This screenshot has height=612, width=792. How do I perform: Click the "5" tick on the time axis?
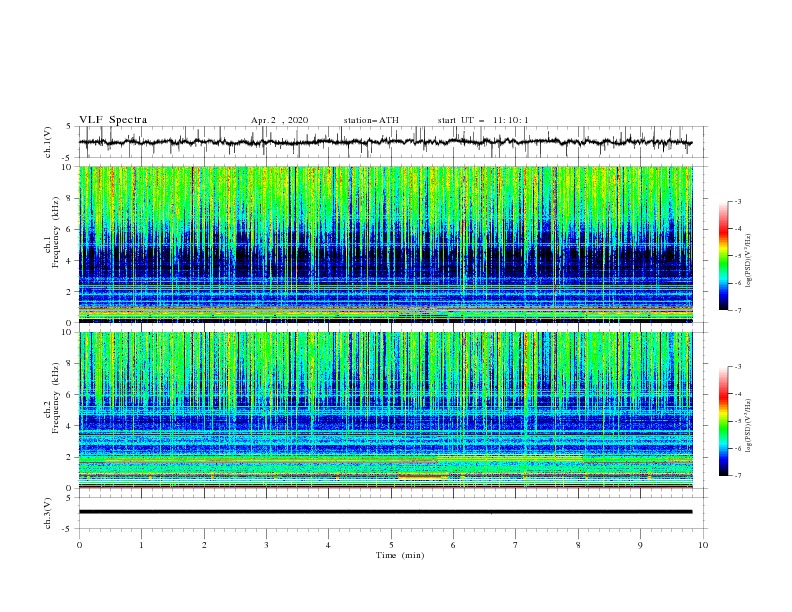pos(391,545)
